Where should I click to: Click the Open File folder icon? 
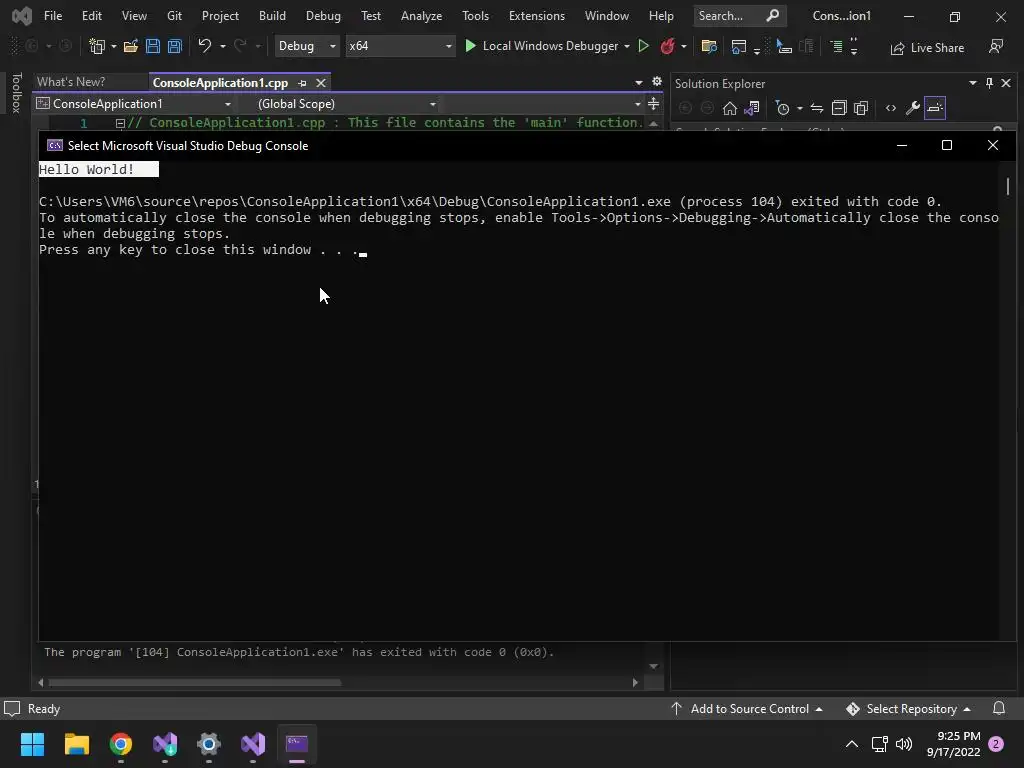point(131,46)
